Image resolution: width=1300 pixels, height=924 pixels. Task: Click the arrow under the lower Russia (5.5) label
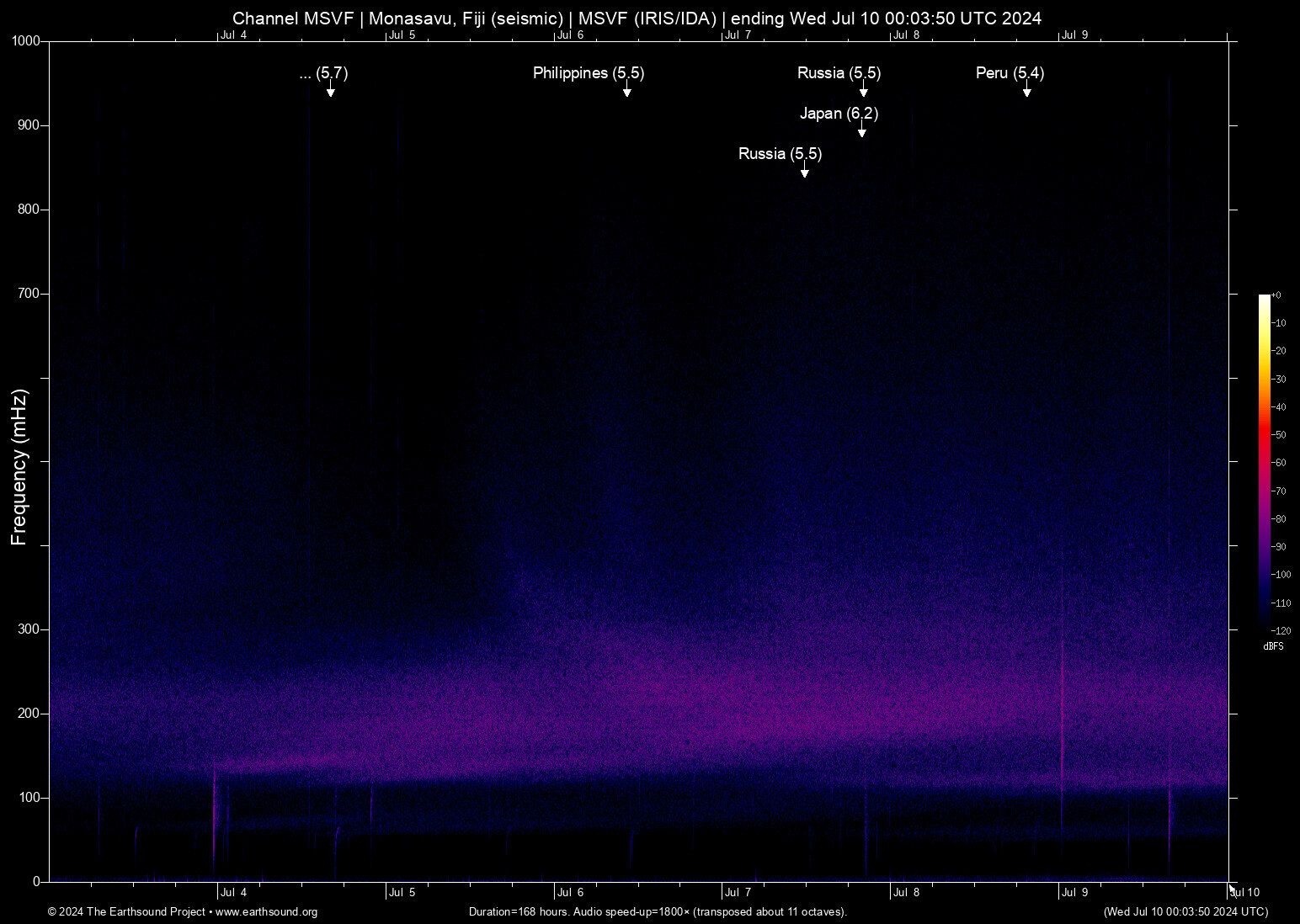(804, 173)
